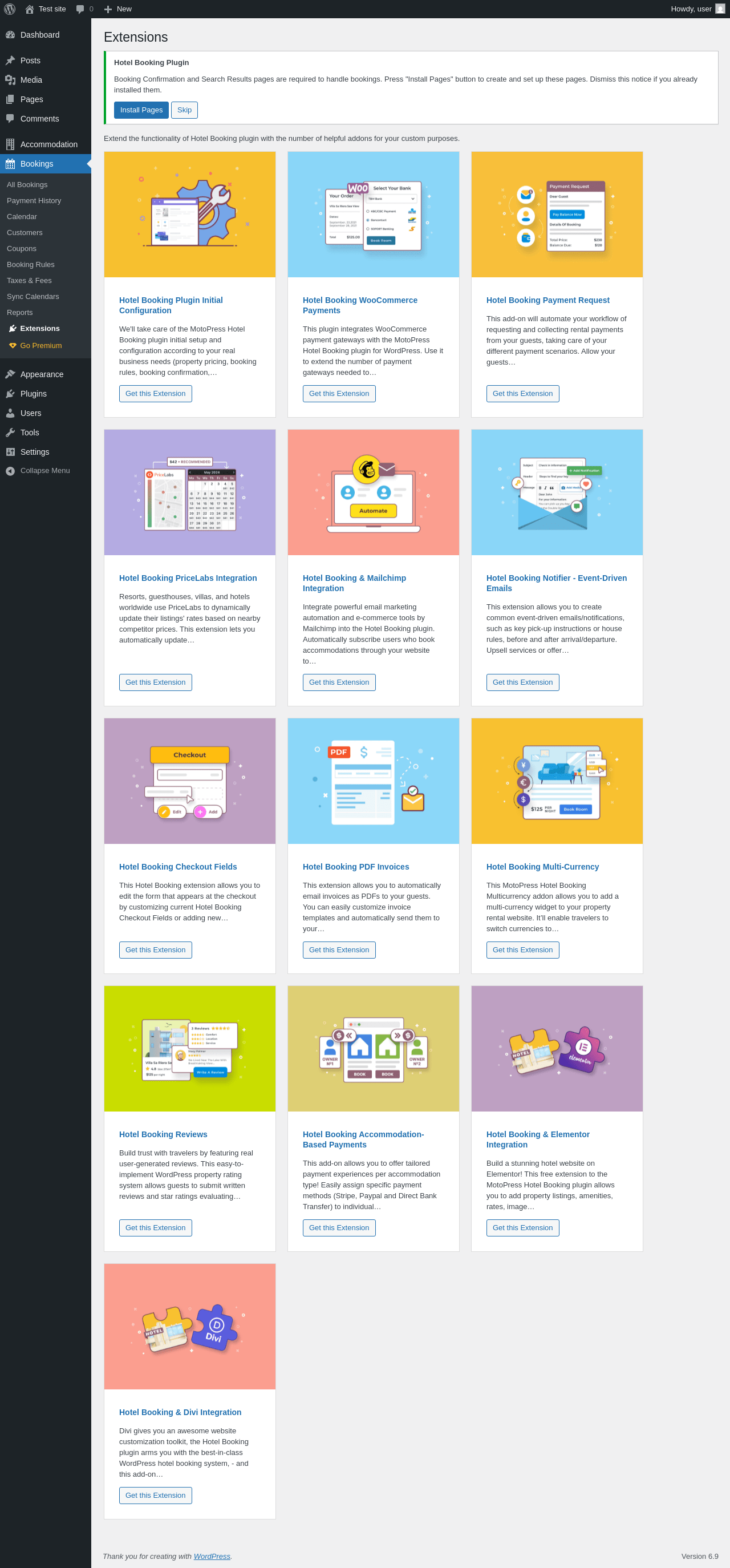Get the PriceLabs Integration extension

tap(155, 682)
